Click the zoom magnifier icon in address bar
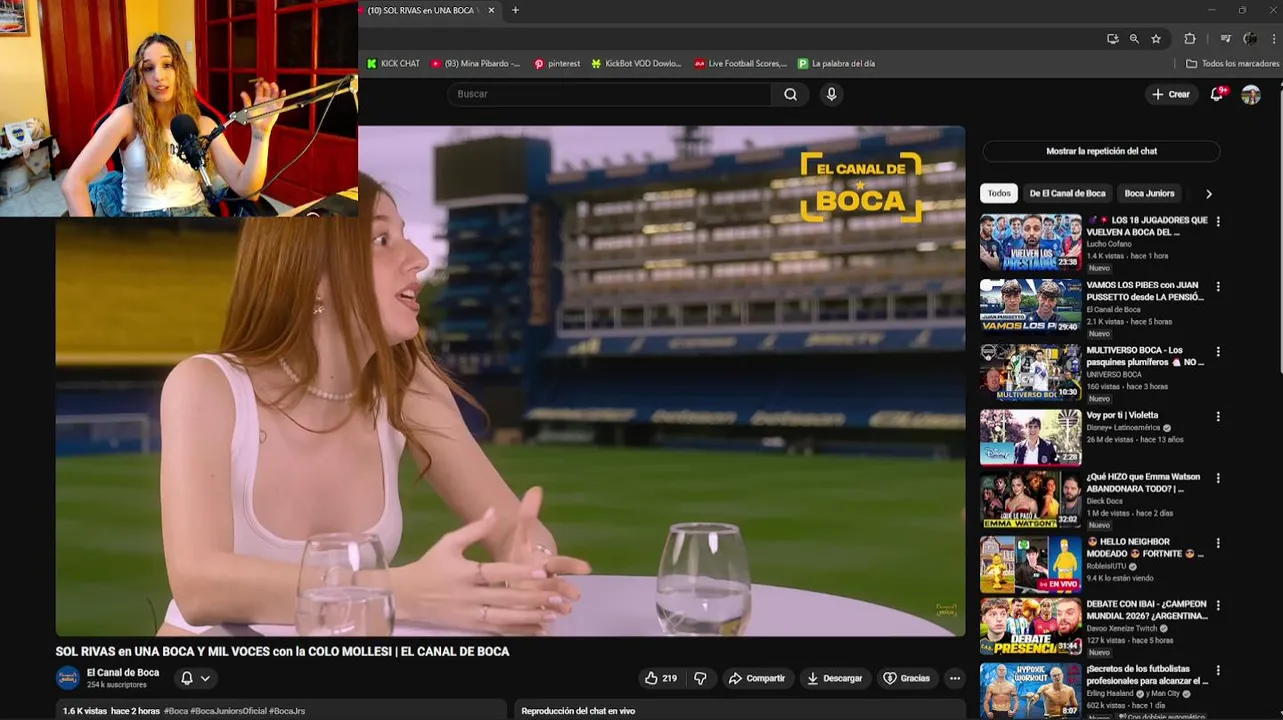This screenshot has height=720, width=1283. click(1134, 39)
